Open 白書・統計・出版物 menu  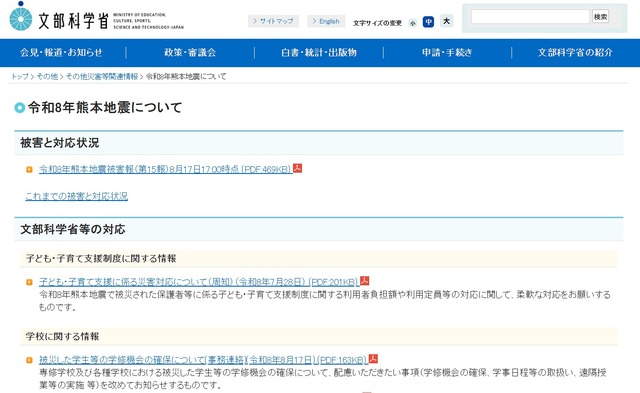coord(319,53)
